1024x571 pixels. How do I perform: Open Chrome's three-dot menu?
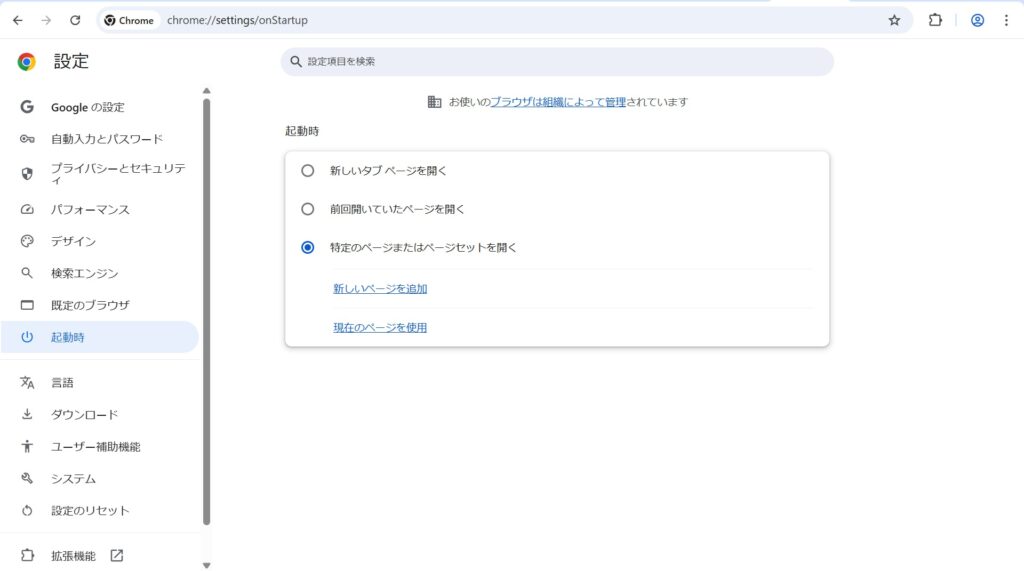coord(1006,20)
